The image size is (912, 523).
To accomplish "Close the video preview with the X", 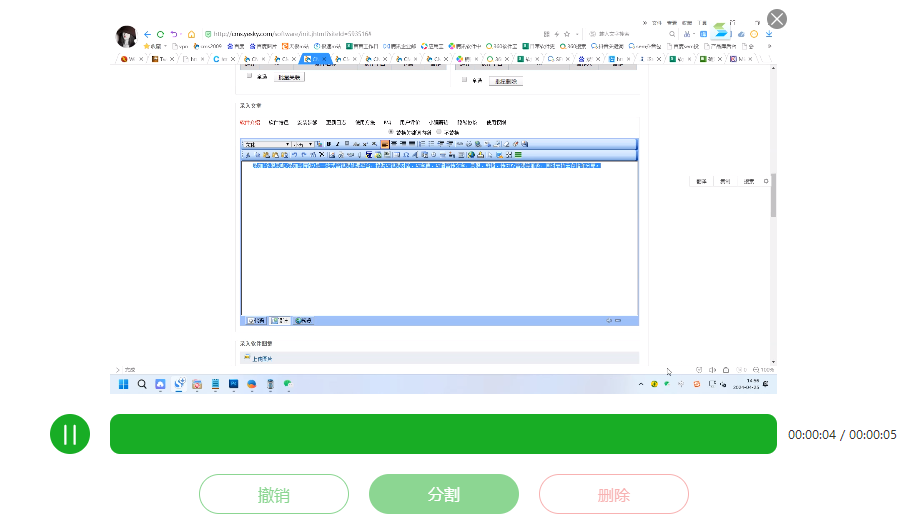I will [x=777, y=19].
